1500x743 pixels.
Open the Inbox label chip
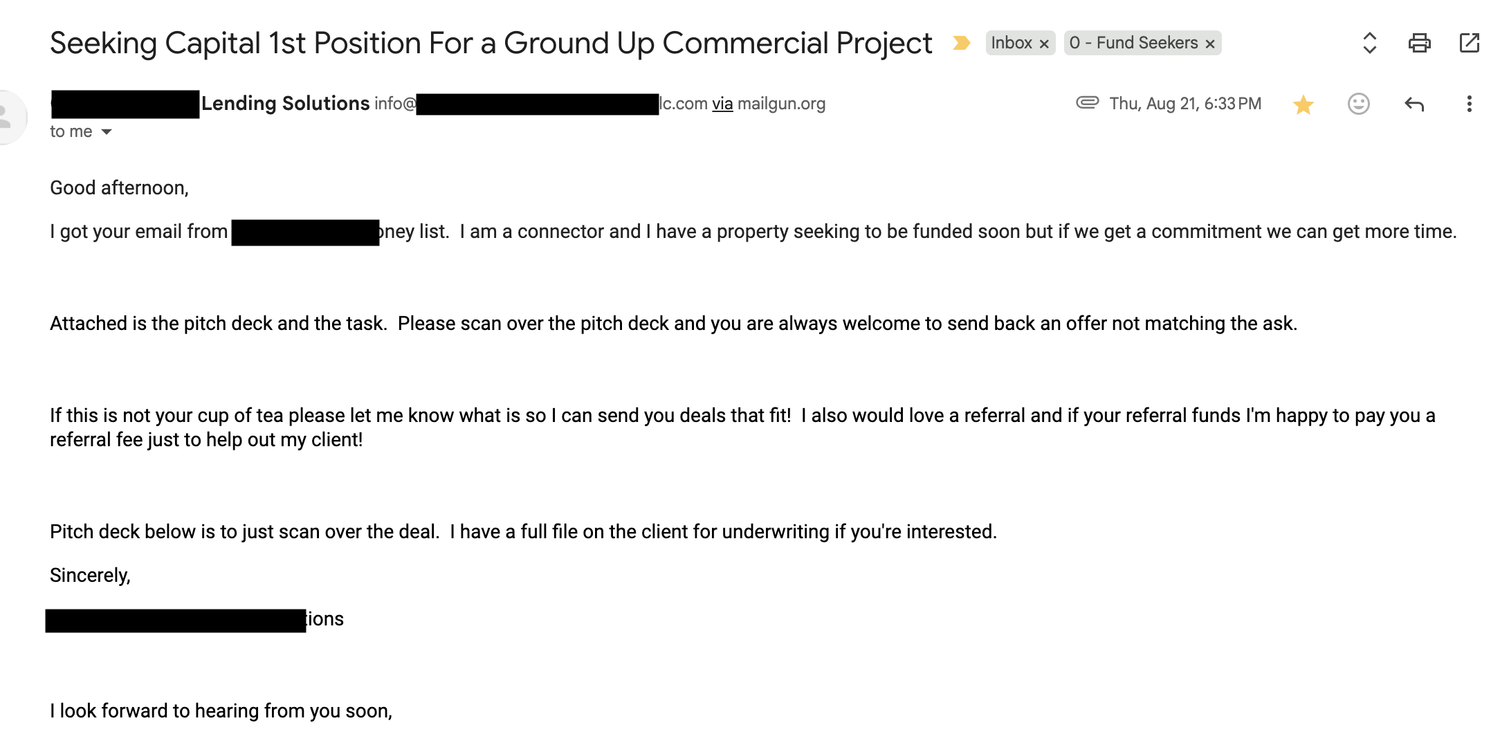click(1011, 43)
